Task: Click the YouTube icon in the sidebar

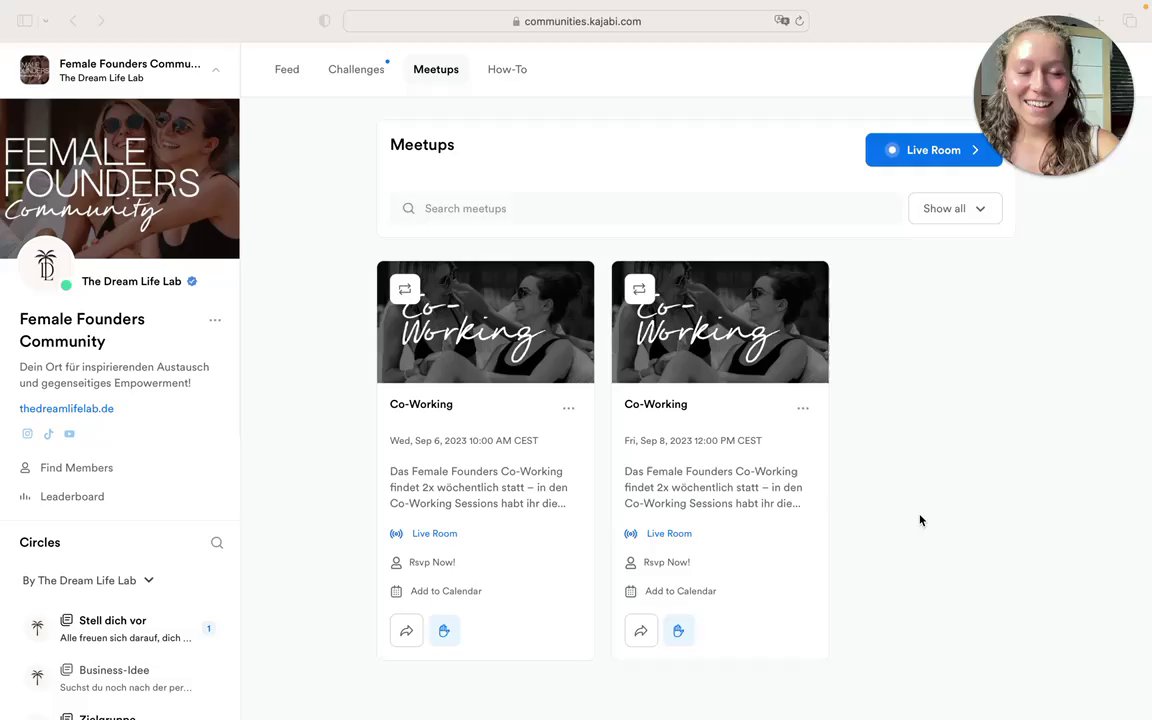Action: point(69,434)
